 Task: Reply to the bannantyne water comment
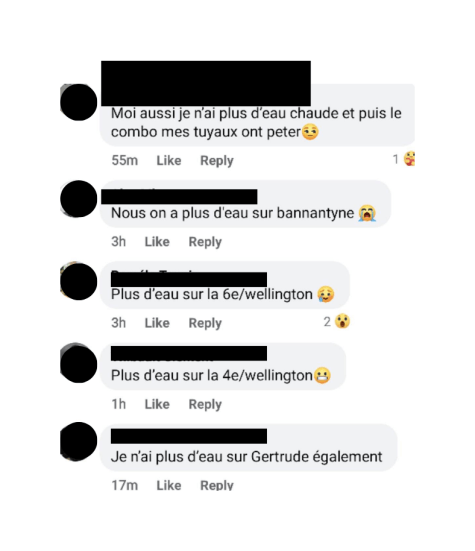tap(205, 242)
